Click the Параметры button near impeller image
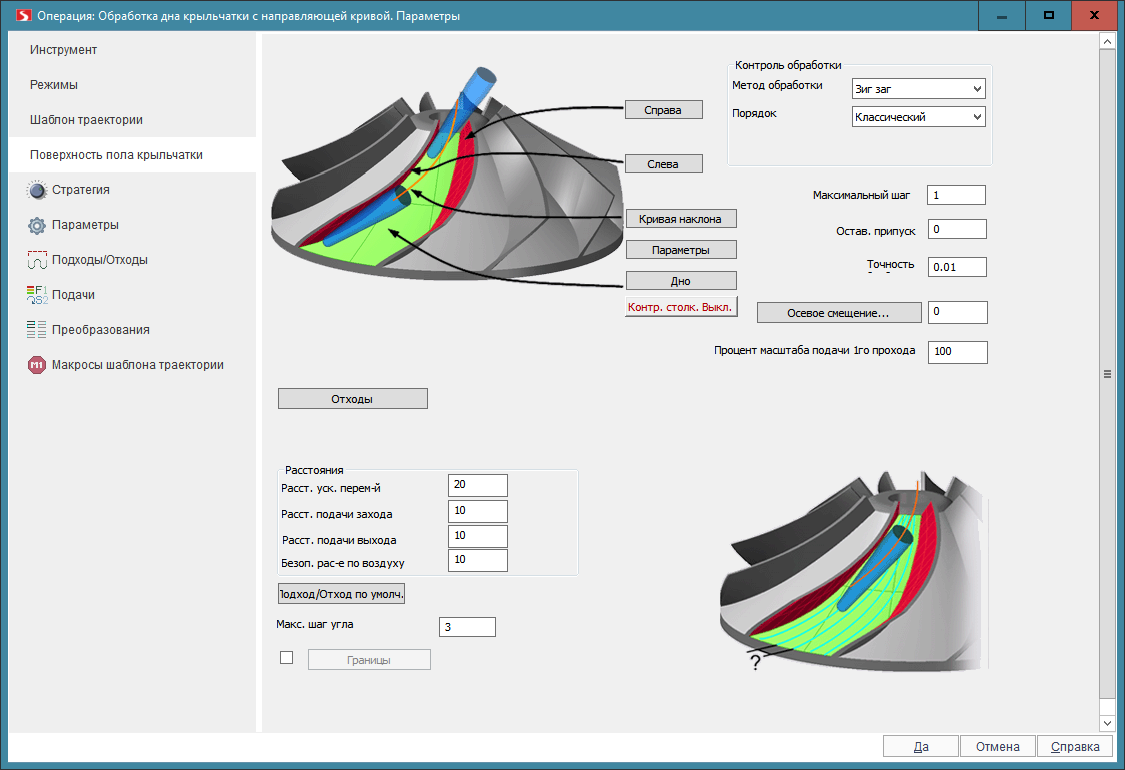Viewport: 1125px width, 770px height. [x=681, y=250]
